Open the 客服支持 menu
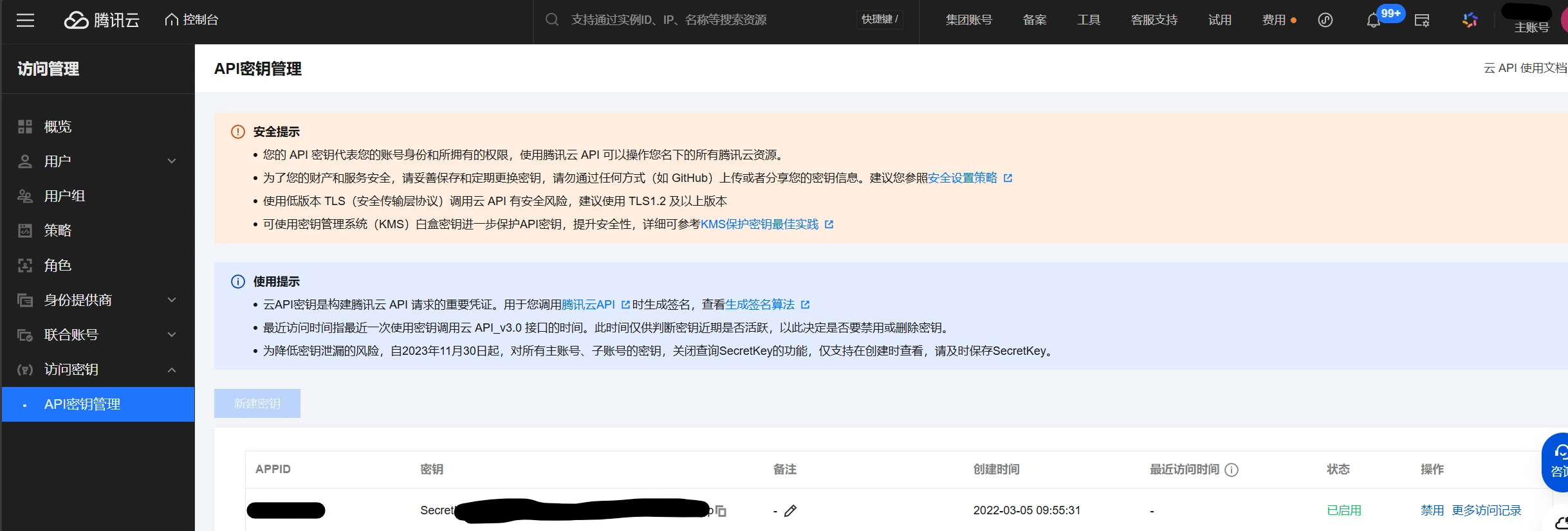Image resolution: width=1568 pixels, height=531 pixels. click(x=1154, y=20)
